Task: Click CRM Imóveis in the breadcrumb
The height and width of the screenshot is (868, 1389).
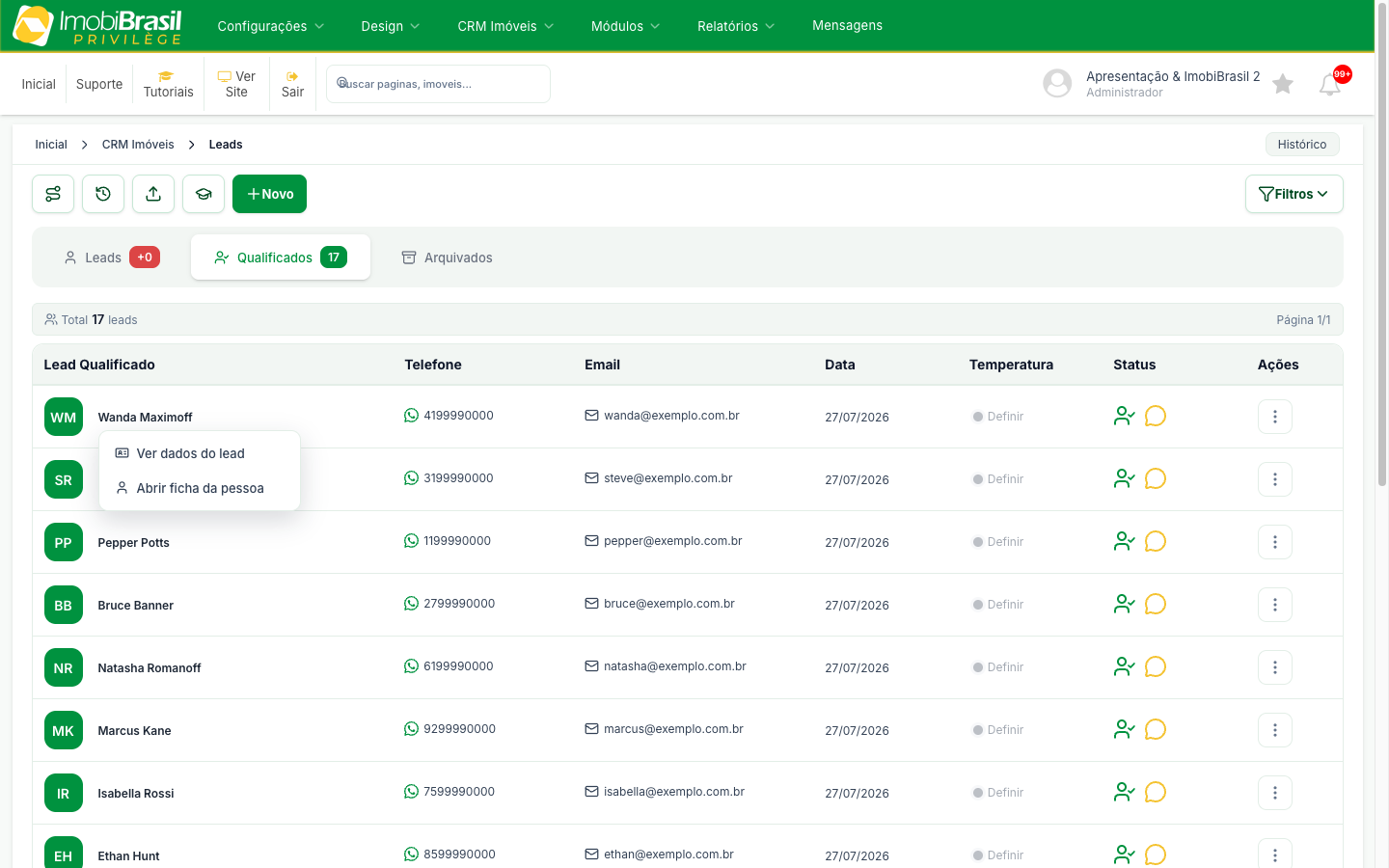Action: (138, 145)
